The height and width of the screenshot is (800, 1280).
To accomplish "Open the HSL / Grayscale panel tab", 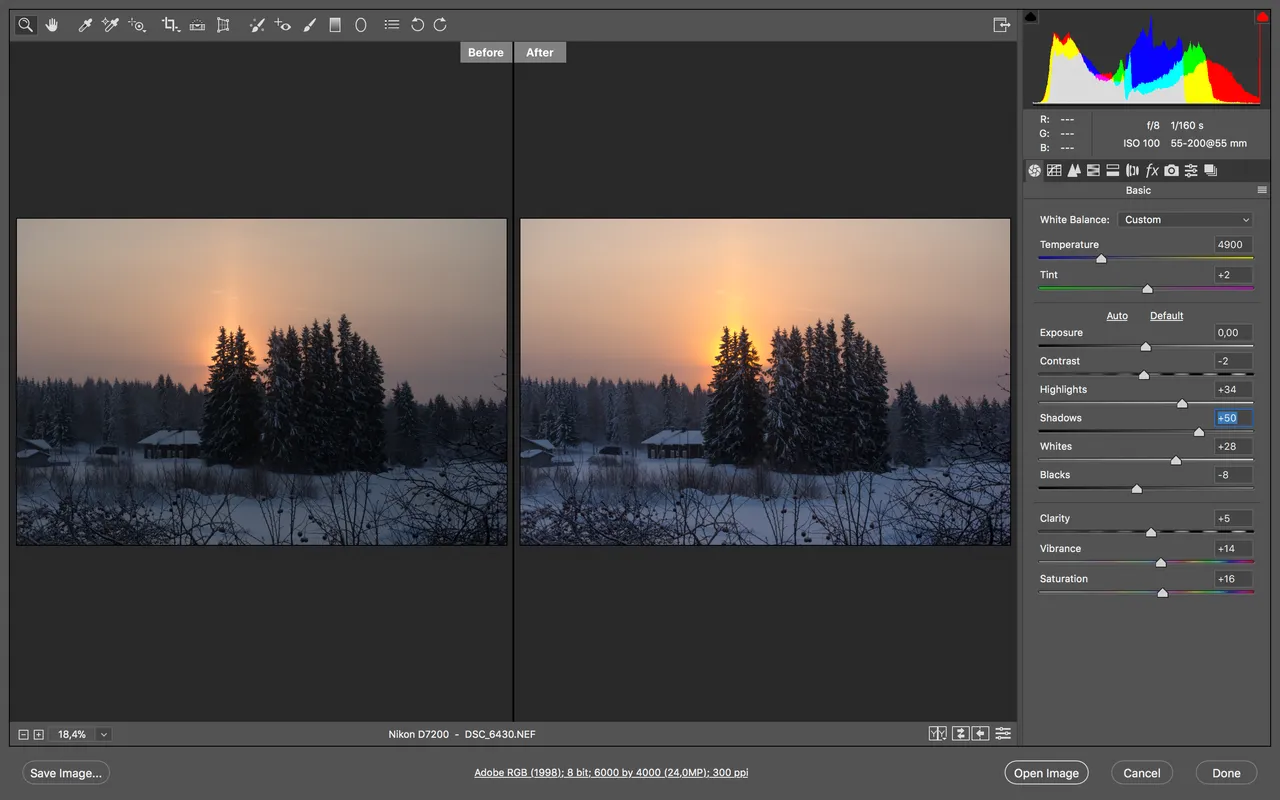I will click(1093, 171).
